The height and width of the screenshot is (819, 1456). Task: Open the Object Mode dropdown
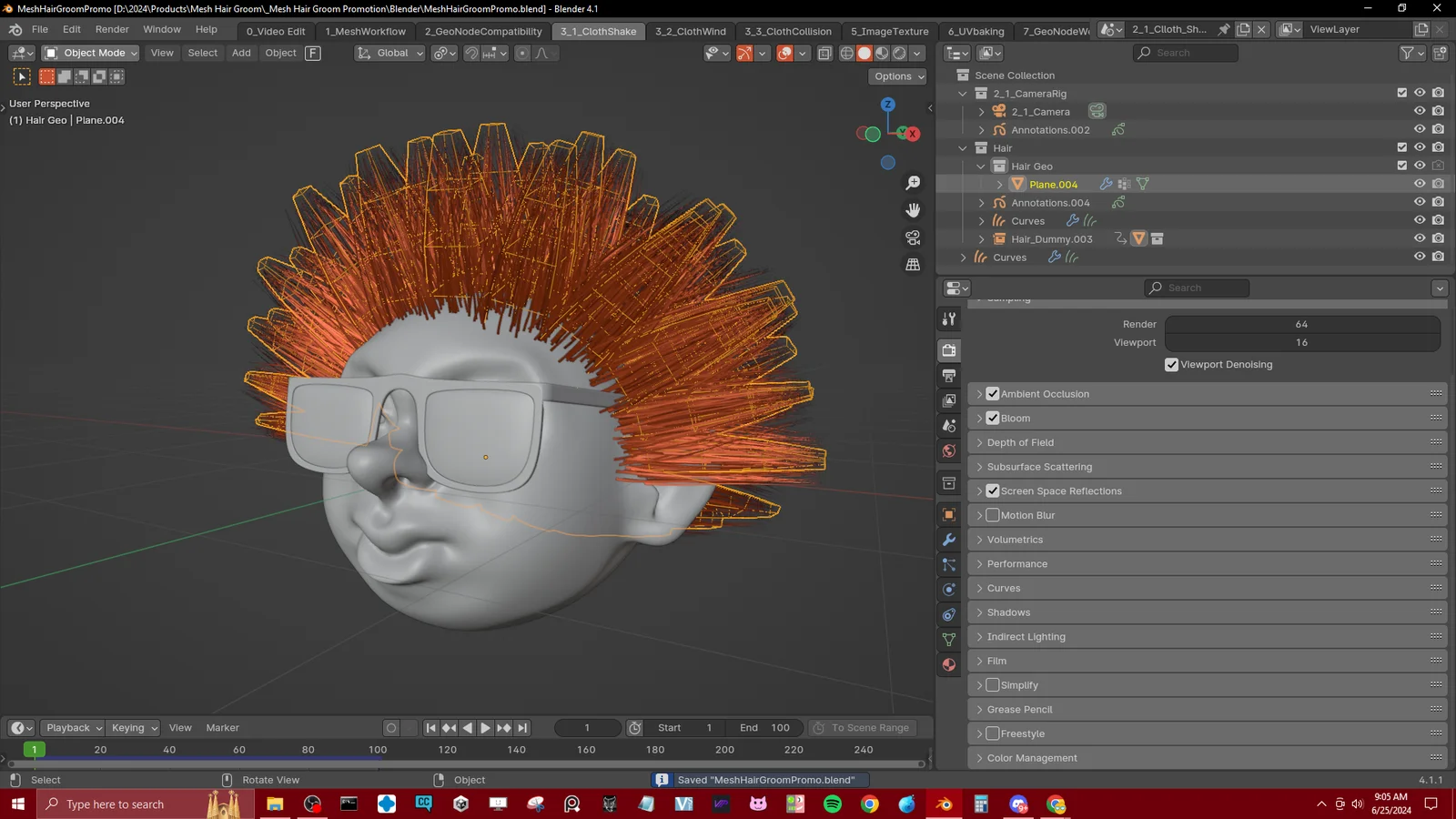tap(89, 53)
